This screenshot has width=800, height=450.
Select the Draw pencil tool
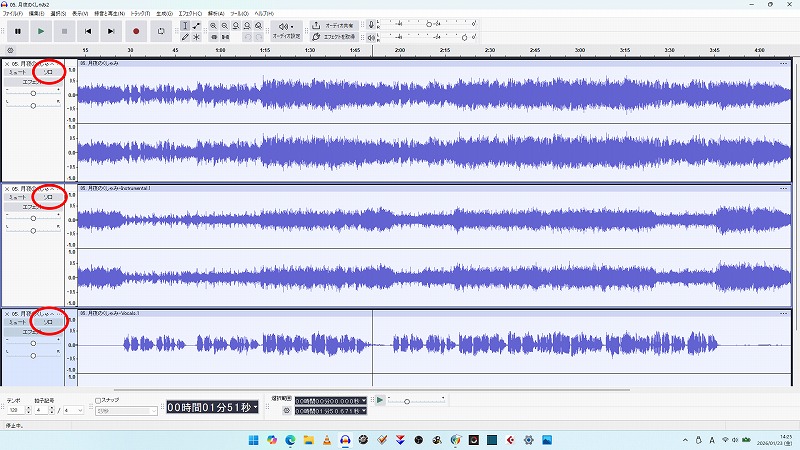tap(185, 37)
